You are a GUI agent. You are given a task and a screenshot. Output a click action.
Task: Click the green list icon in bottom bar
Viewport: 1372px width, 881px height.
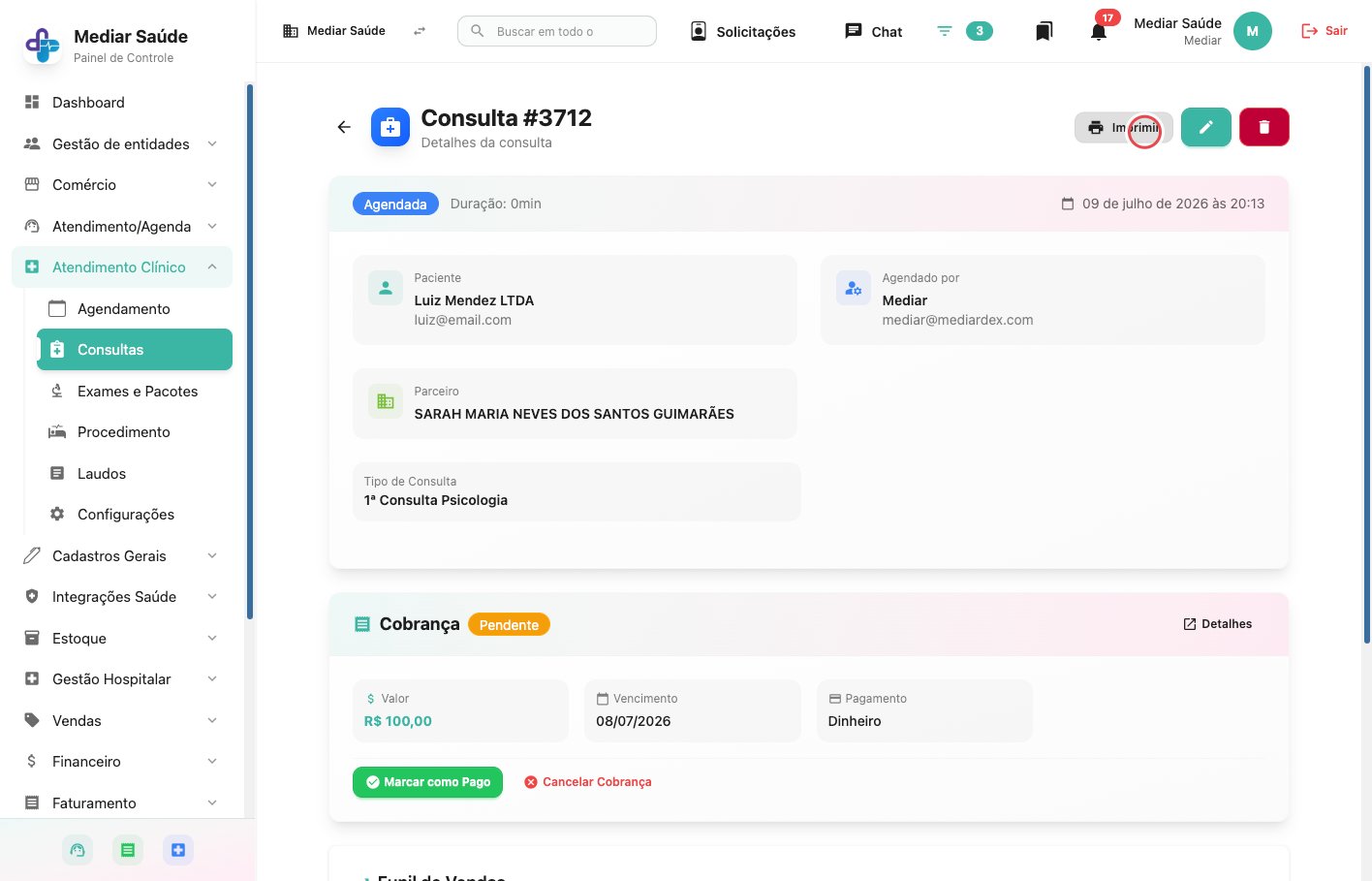tap(128, 850)
